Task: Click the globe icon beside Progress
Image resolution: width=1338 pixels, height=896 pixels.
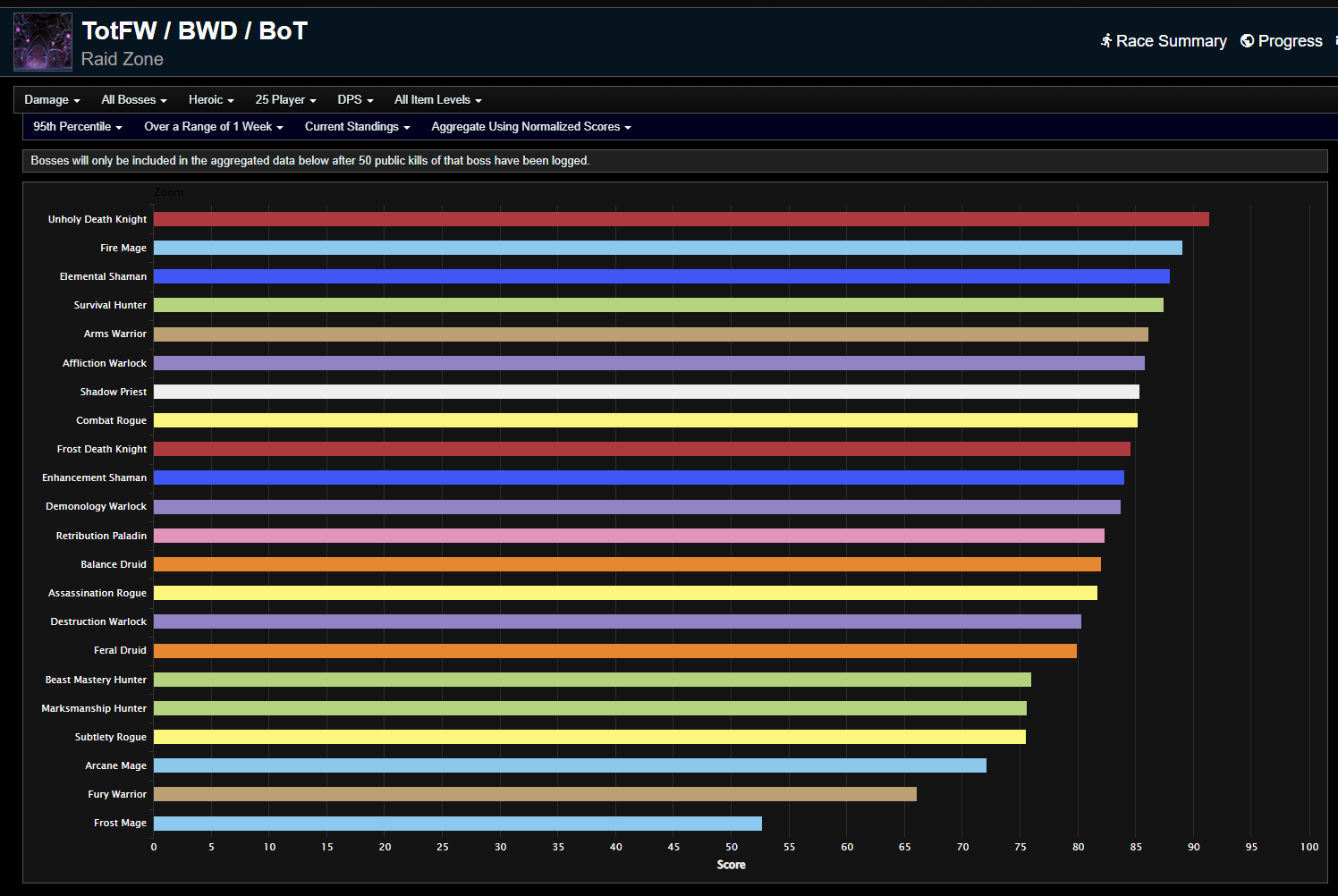Action: (x=1247, y=41)
